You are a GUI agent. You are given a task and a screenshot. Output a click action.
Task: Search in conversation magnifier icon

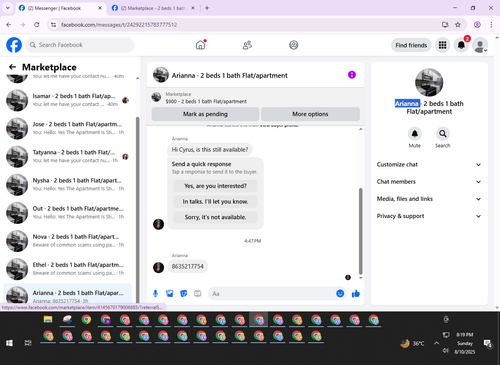(443, 134)
